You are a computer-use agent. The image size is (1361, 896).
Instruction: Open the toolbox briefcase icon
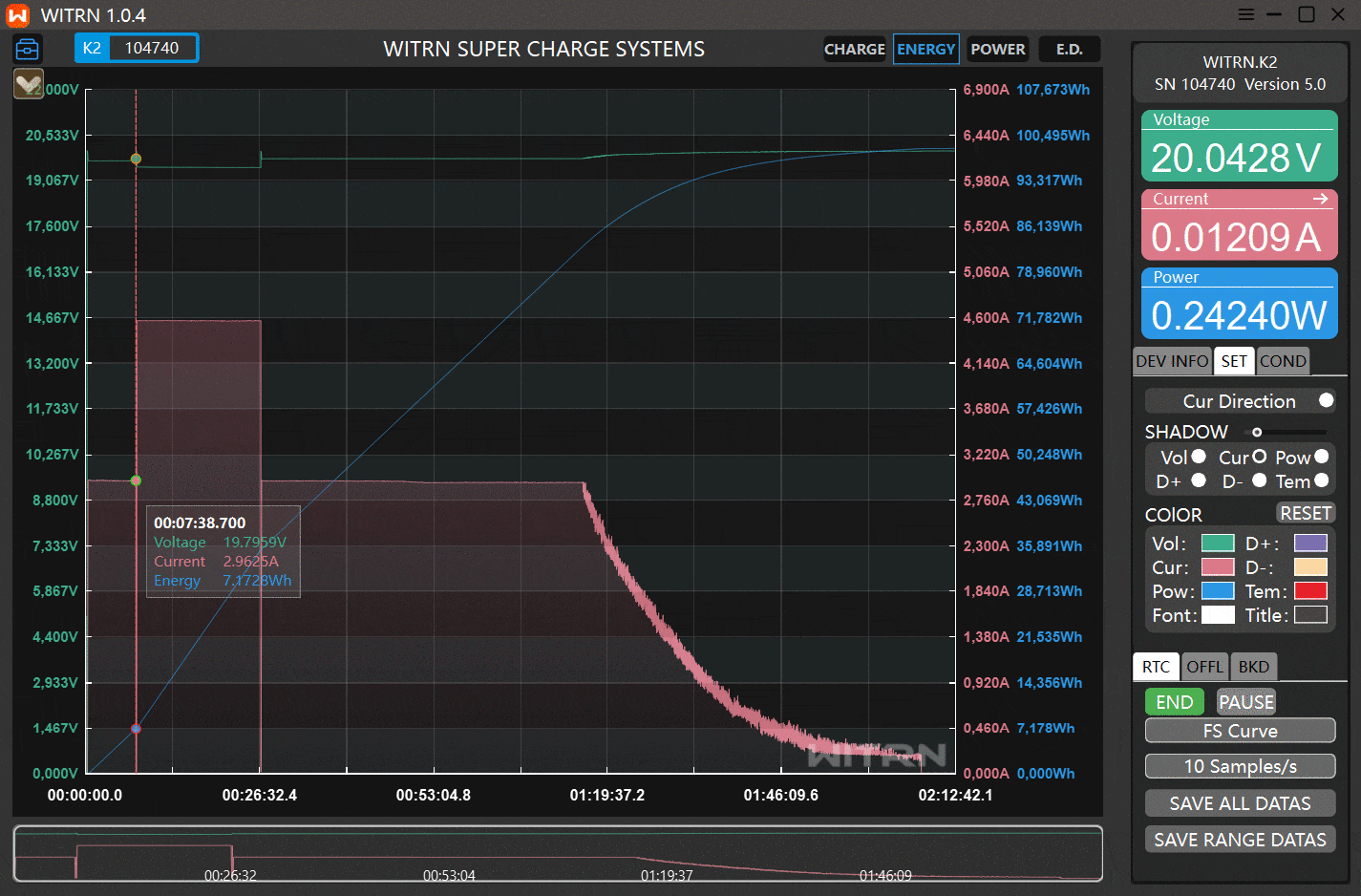(x=28, y=49)
